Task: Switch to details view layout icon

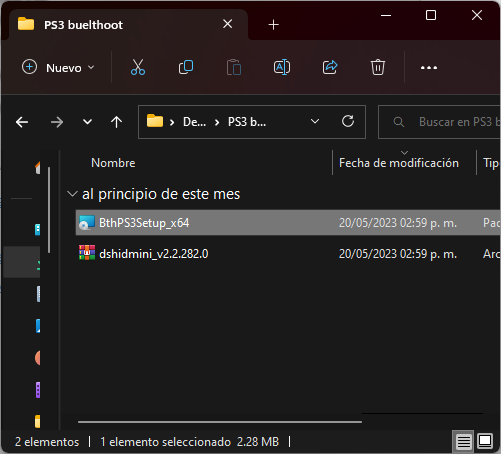Action: pos(463,442)
